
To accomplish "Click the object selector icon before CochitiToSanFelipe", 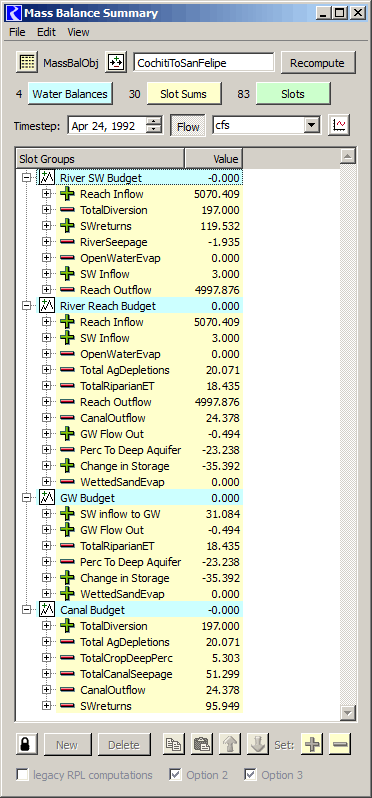I will point(116,63).
